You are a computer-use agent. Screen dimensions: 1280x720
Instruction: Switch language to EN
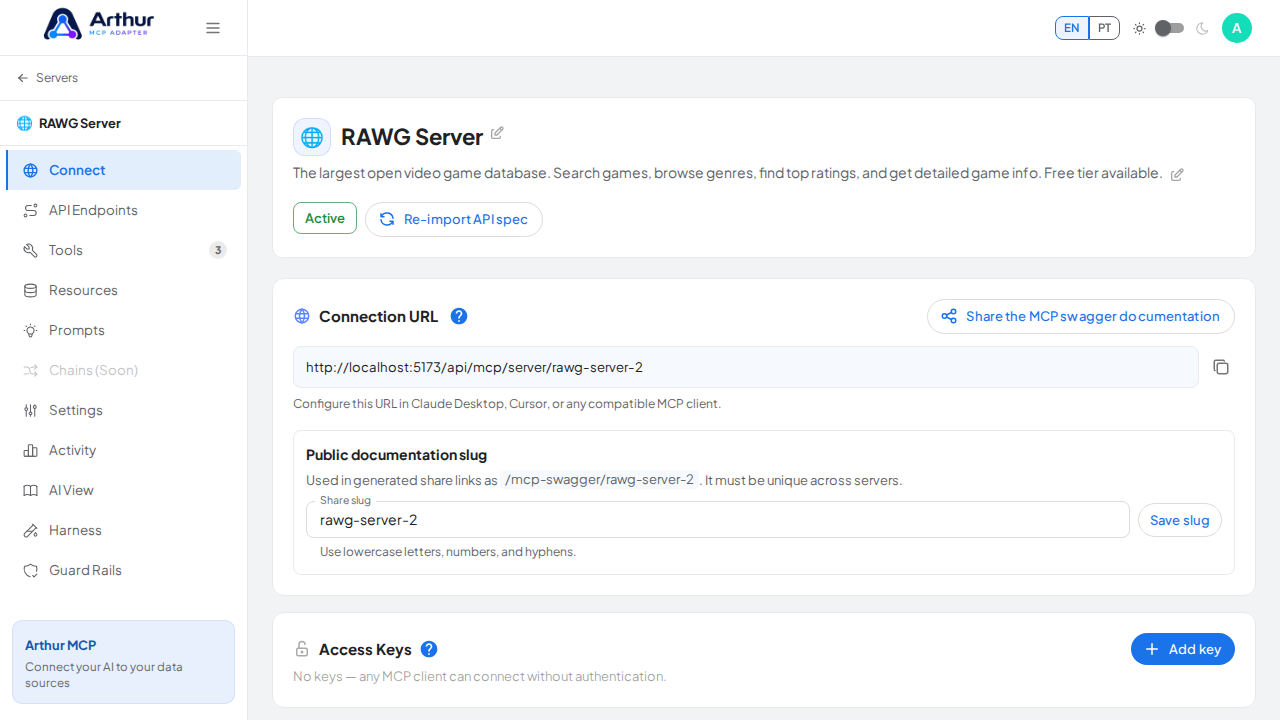point(1072,28)
